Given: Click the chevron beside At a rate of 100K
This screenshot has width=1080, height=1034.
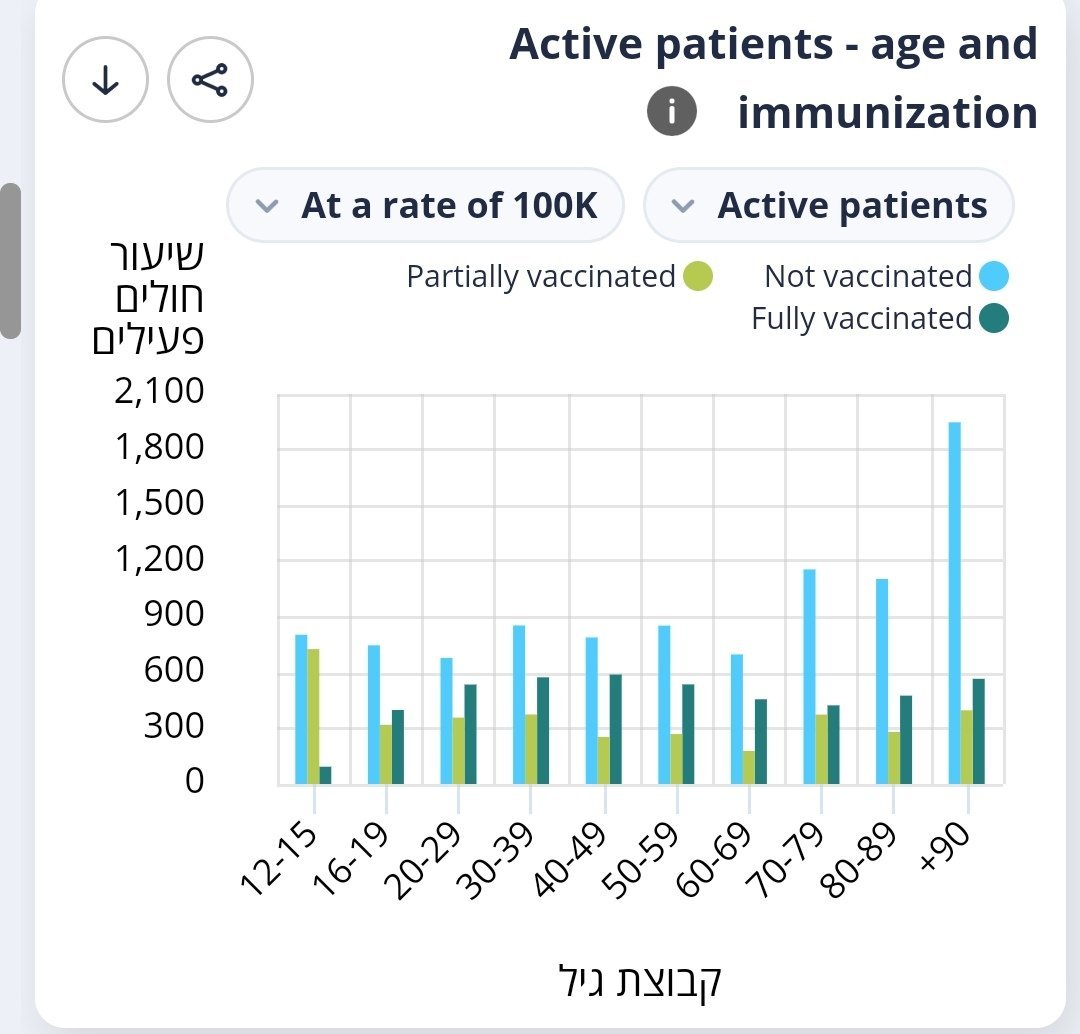Looking at the screenshot, I should [x=266, y=206].
